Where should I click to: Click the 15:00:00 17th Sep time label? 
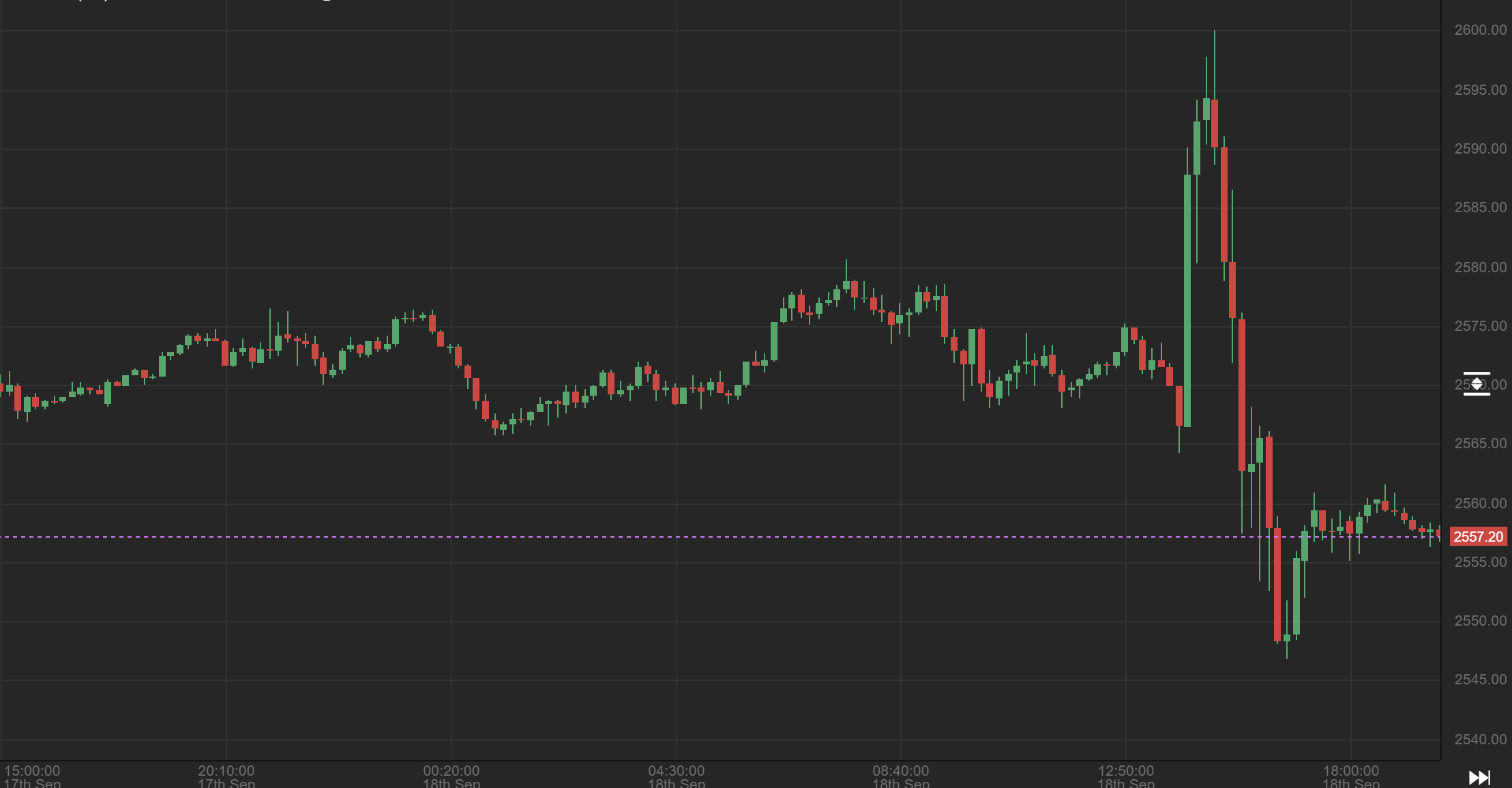coord(32,776)
